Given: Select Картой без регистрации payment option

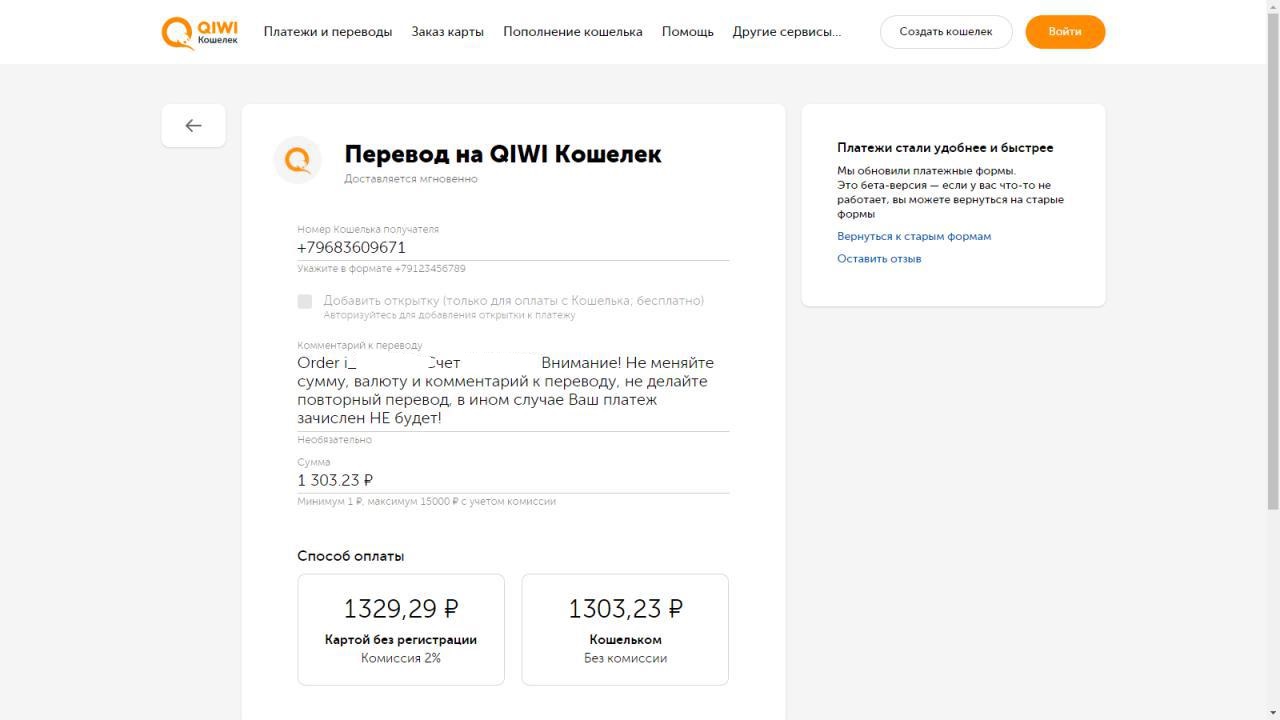Looking at the screenshot, I should [401, 629].
